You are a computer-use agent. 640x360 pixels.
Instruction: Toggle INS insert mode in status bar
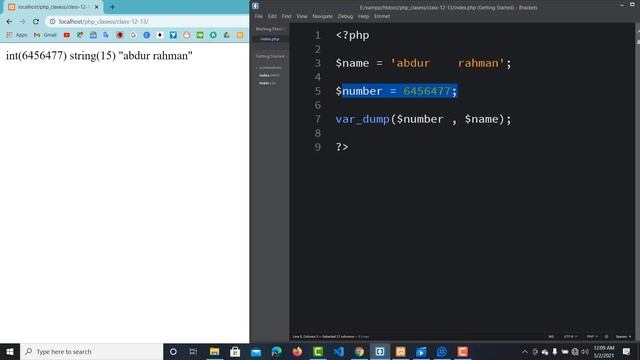point(551,337)
